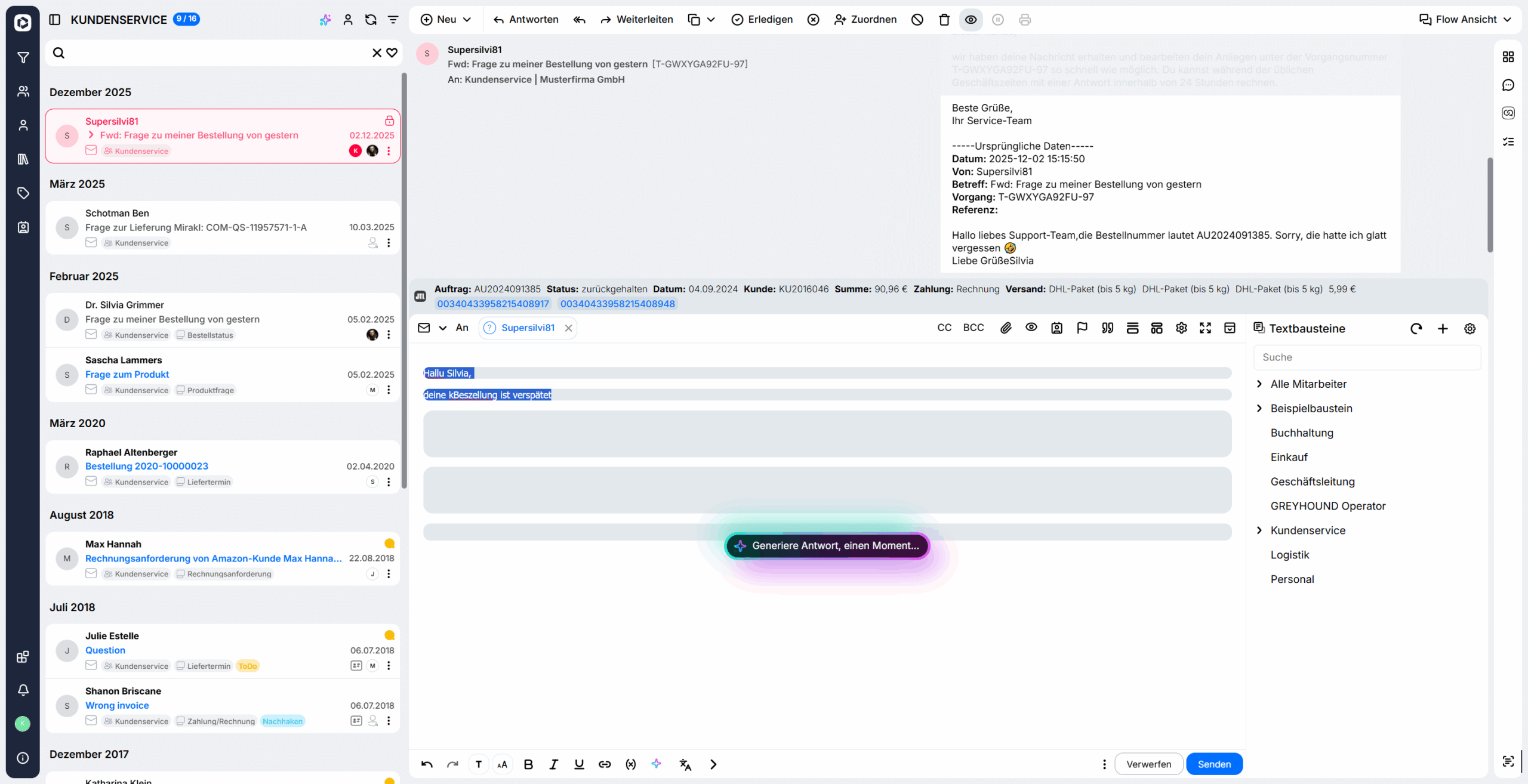The image size is (1528, 784).
Task: Toggle the eye view icon in top toolbar
Action: coord(971,20)
